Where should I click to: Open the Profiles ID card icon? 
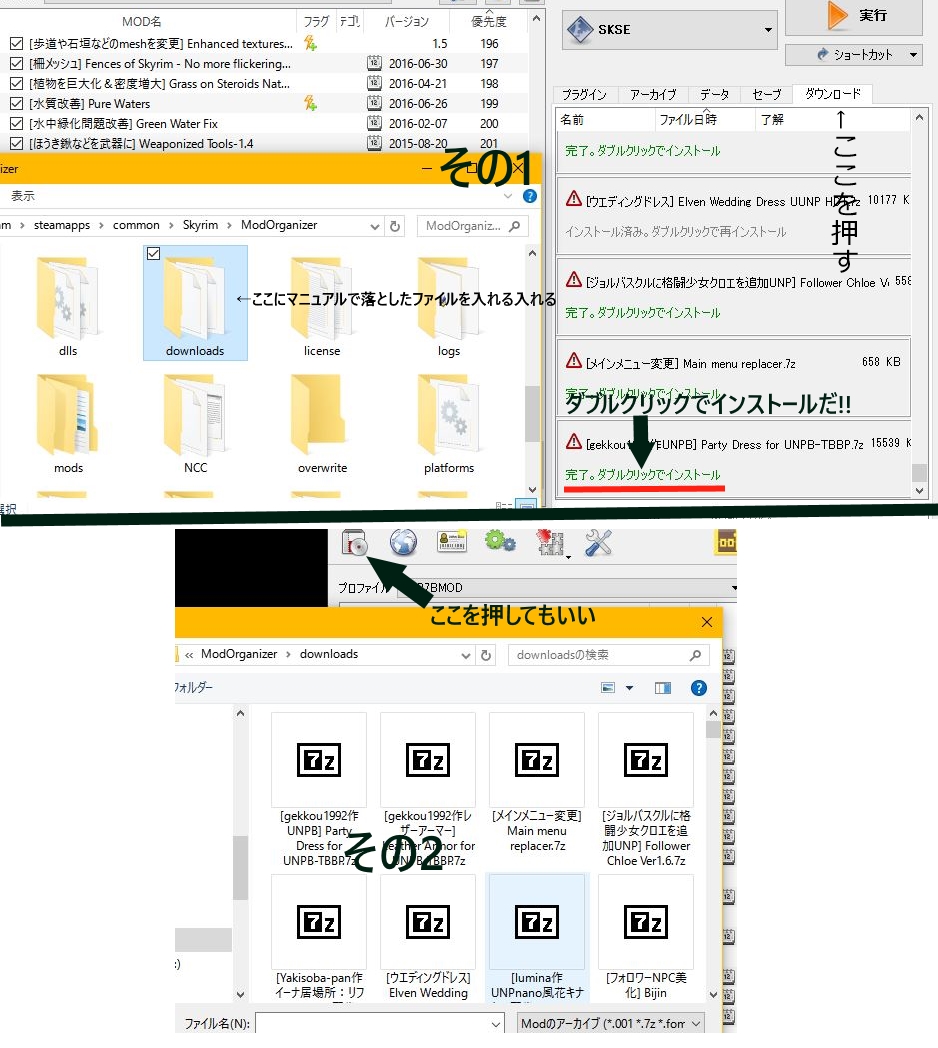(x=452, y=542)
